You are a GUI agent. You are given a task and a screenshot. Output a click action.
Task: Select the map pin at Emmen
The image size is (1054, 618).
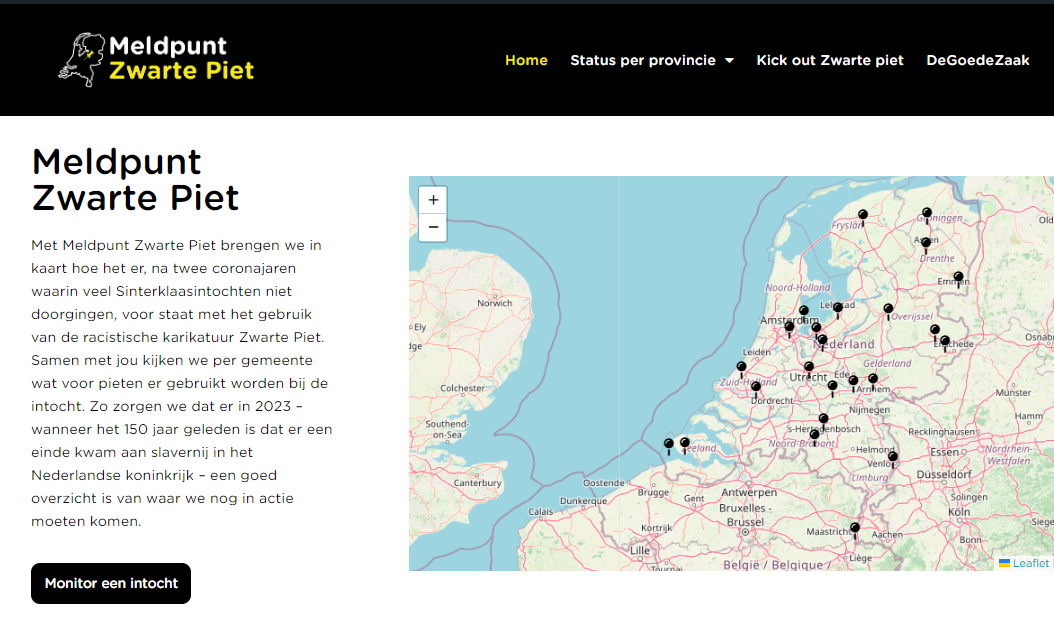[958, 278]
